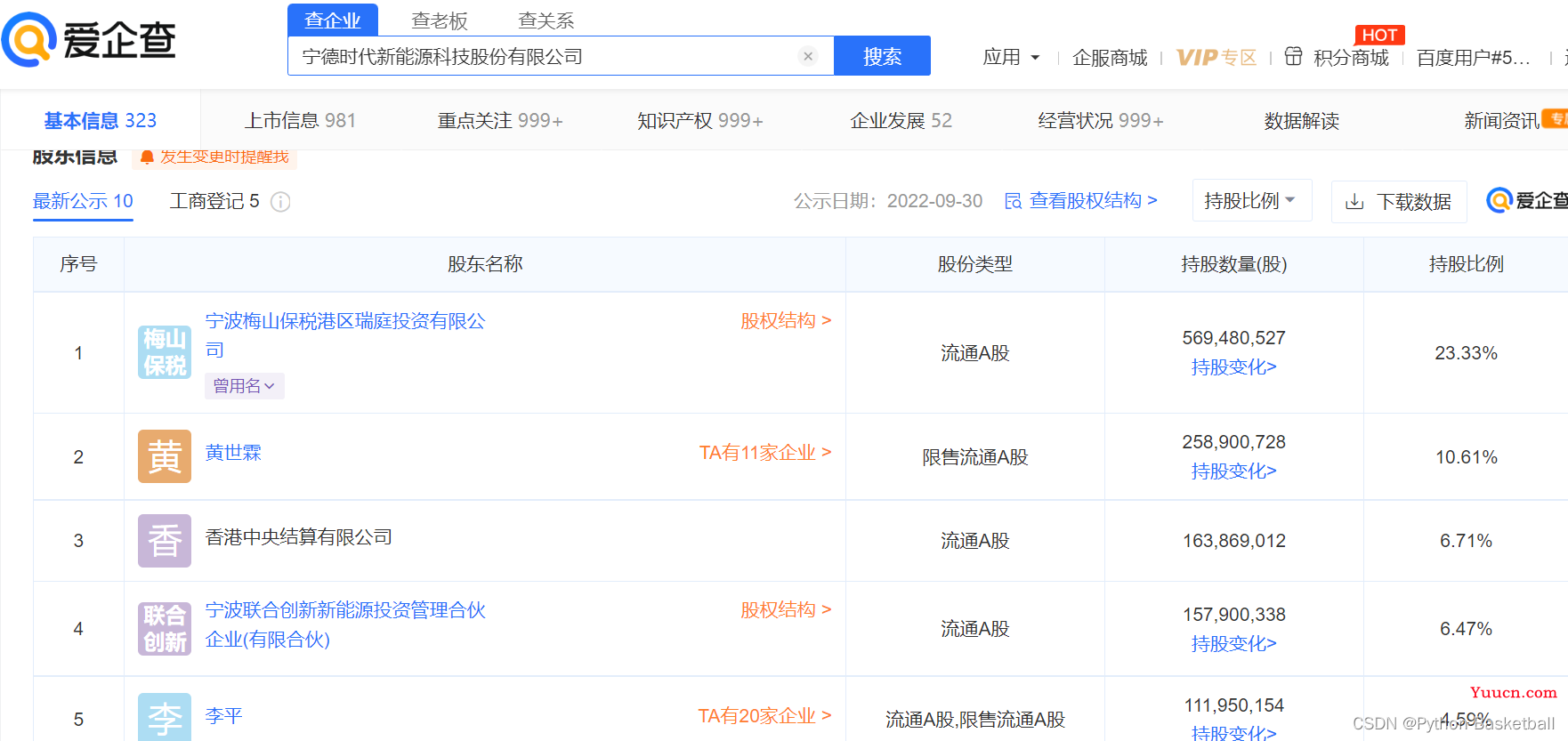Click the 搜索 search button

(882, 56)
